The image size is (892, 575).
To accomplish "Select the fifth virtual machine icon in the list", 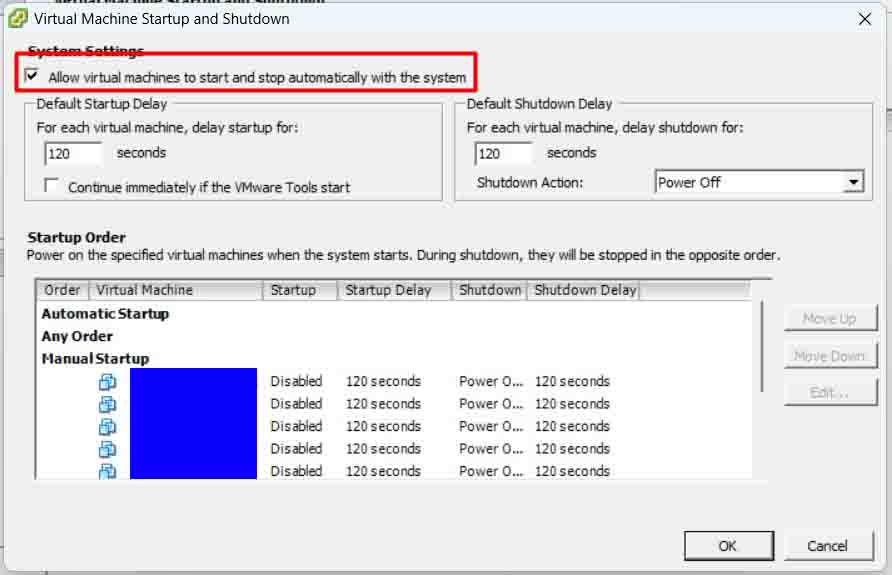I will tap(108, 470).
